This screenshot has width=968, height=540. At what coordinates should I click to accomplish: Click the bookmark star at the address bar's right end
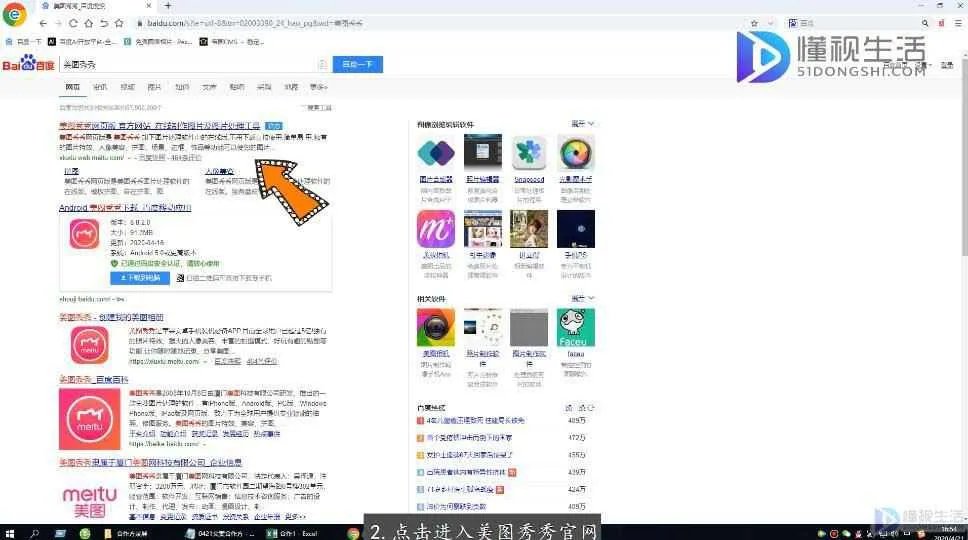point(754,23)
